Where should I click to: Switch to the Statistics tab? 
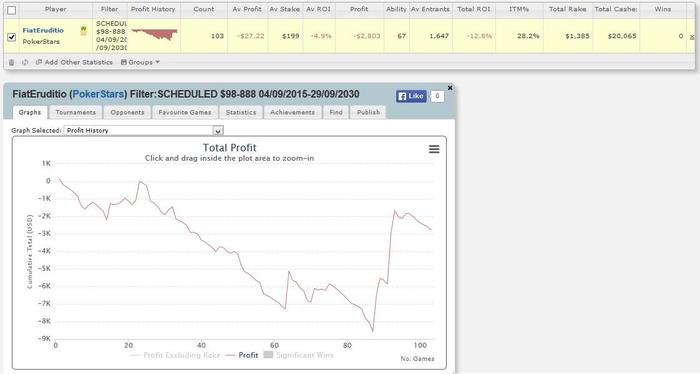(241, 112)
